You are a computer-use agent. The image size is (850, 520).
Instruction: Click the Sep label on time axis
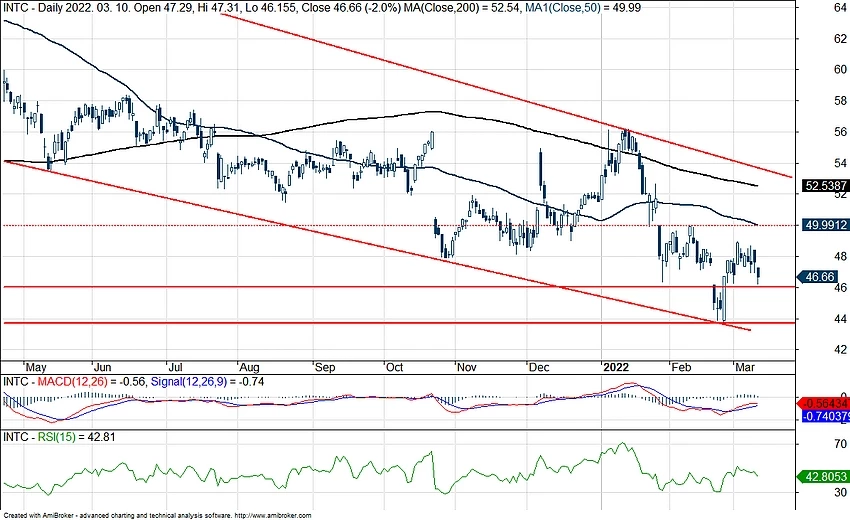[325, 367]
